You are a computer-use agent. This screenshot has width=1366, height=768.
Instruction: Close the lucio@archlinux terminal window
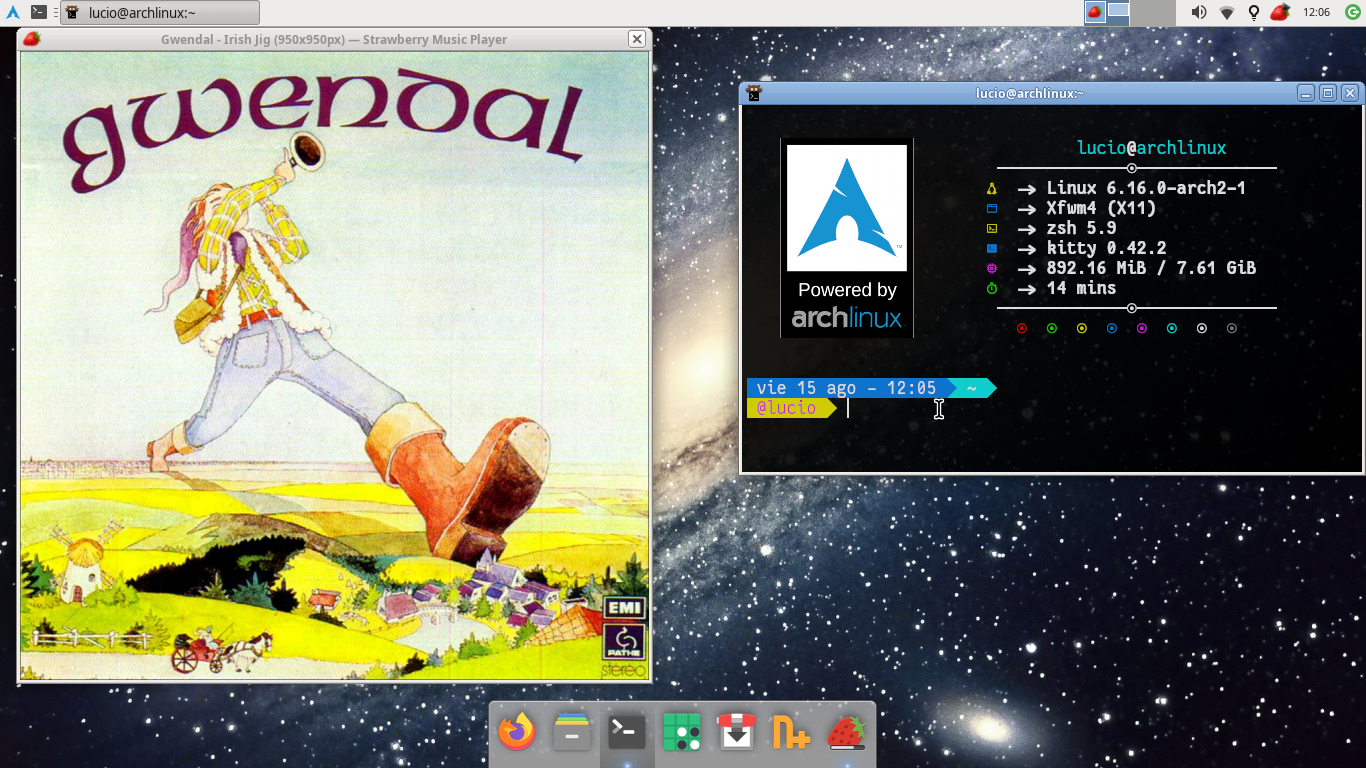pyautogui.click(x=1350, y=93)
